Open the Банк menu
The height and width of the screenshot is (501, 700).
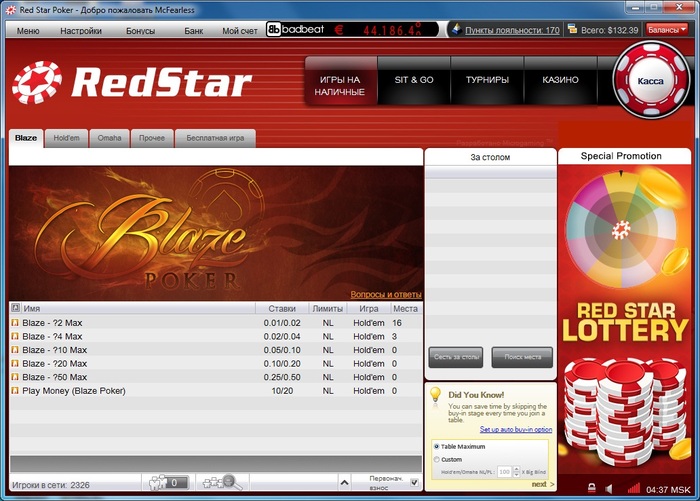pyautogui.click(x=193, y=31)
